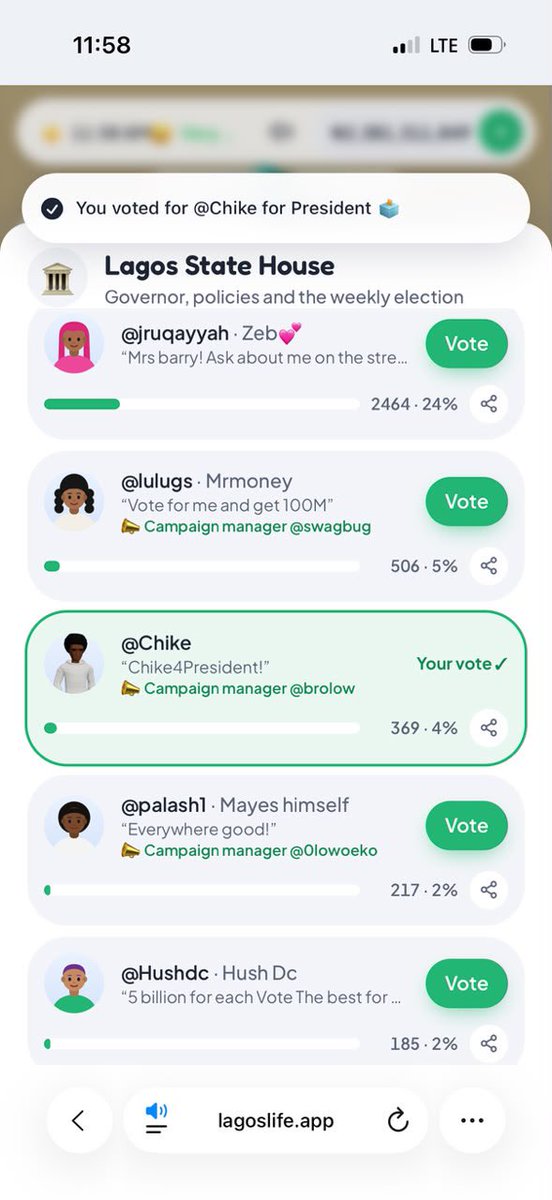Image resolution: width=552 pixels, height=1200 pixels.
Task: Open share for @palash1 candidate
Action: pyautogui.click(x=489, y=890)
